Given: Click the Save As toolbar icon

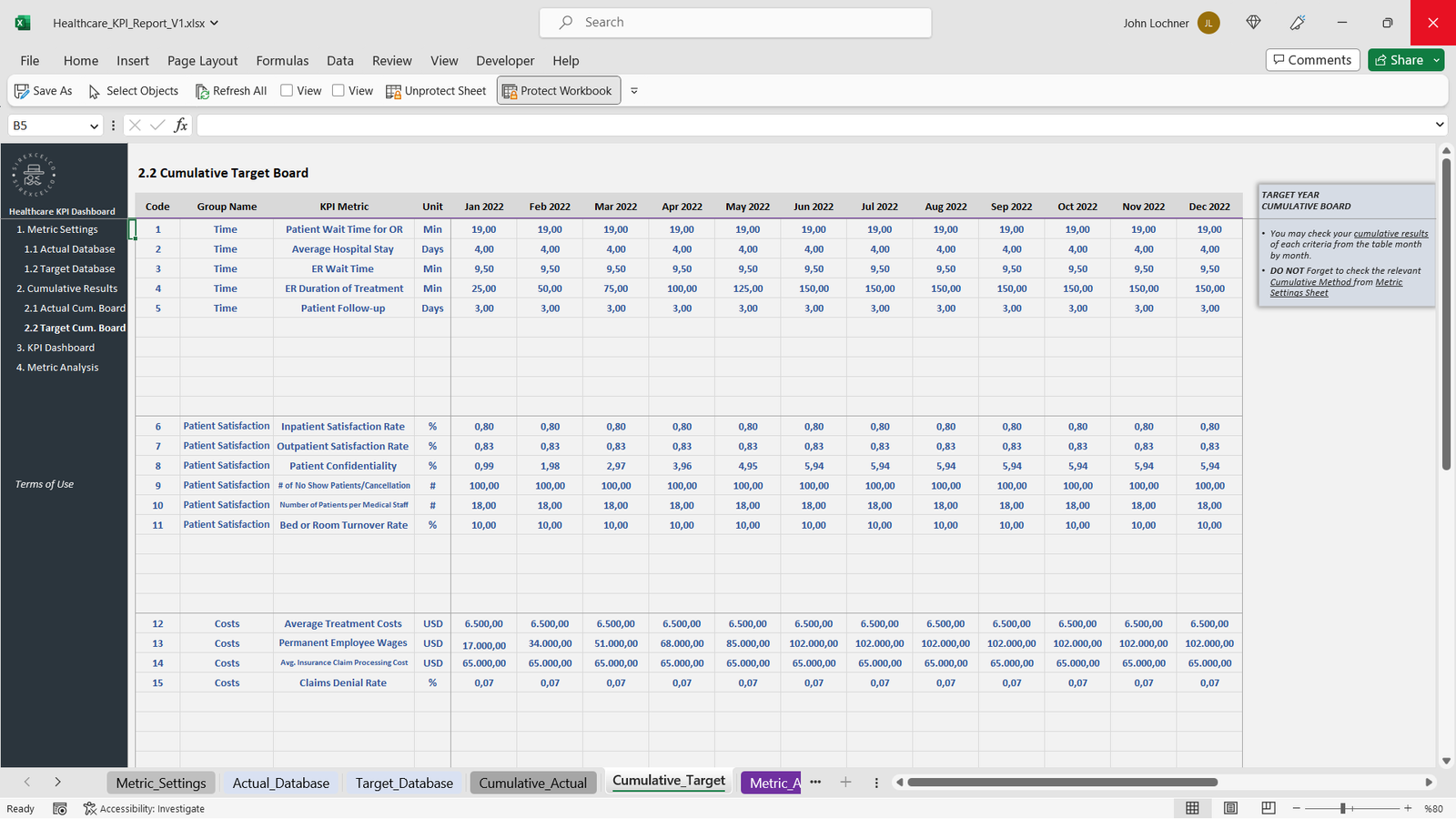Looking at the screenshot, I should [22, 91].
